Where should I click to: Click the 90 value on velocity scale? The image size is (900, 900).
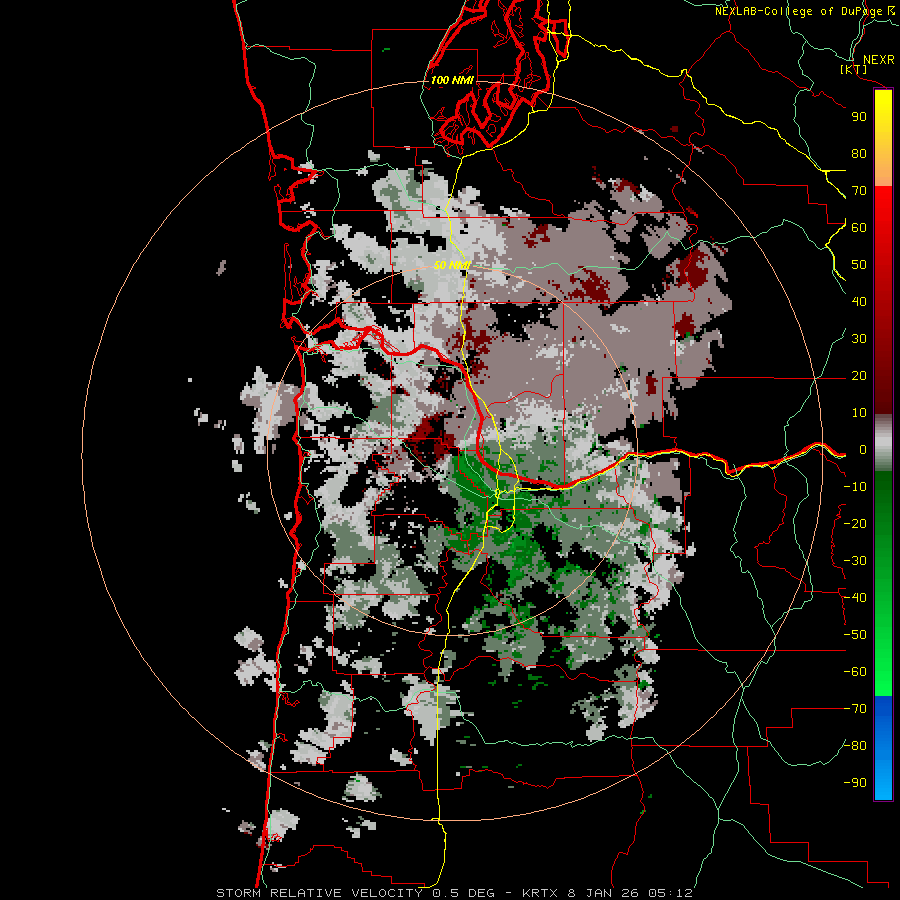pos(859,117)
